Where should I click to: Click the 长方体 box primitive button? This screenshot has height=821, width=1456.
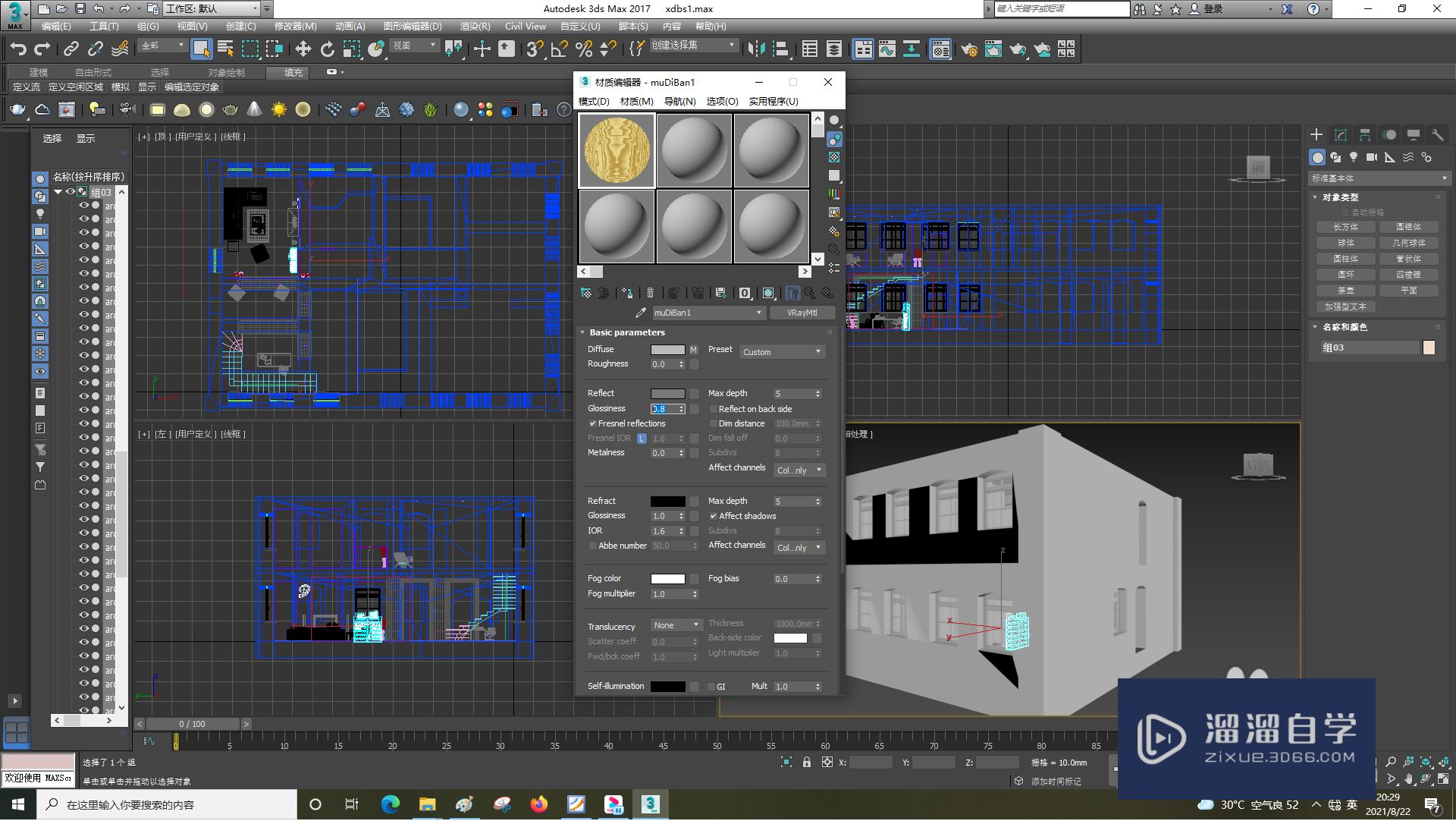point(1345,227)
